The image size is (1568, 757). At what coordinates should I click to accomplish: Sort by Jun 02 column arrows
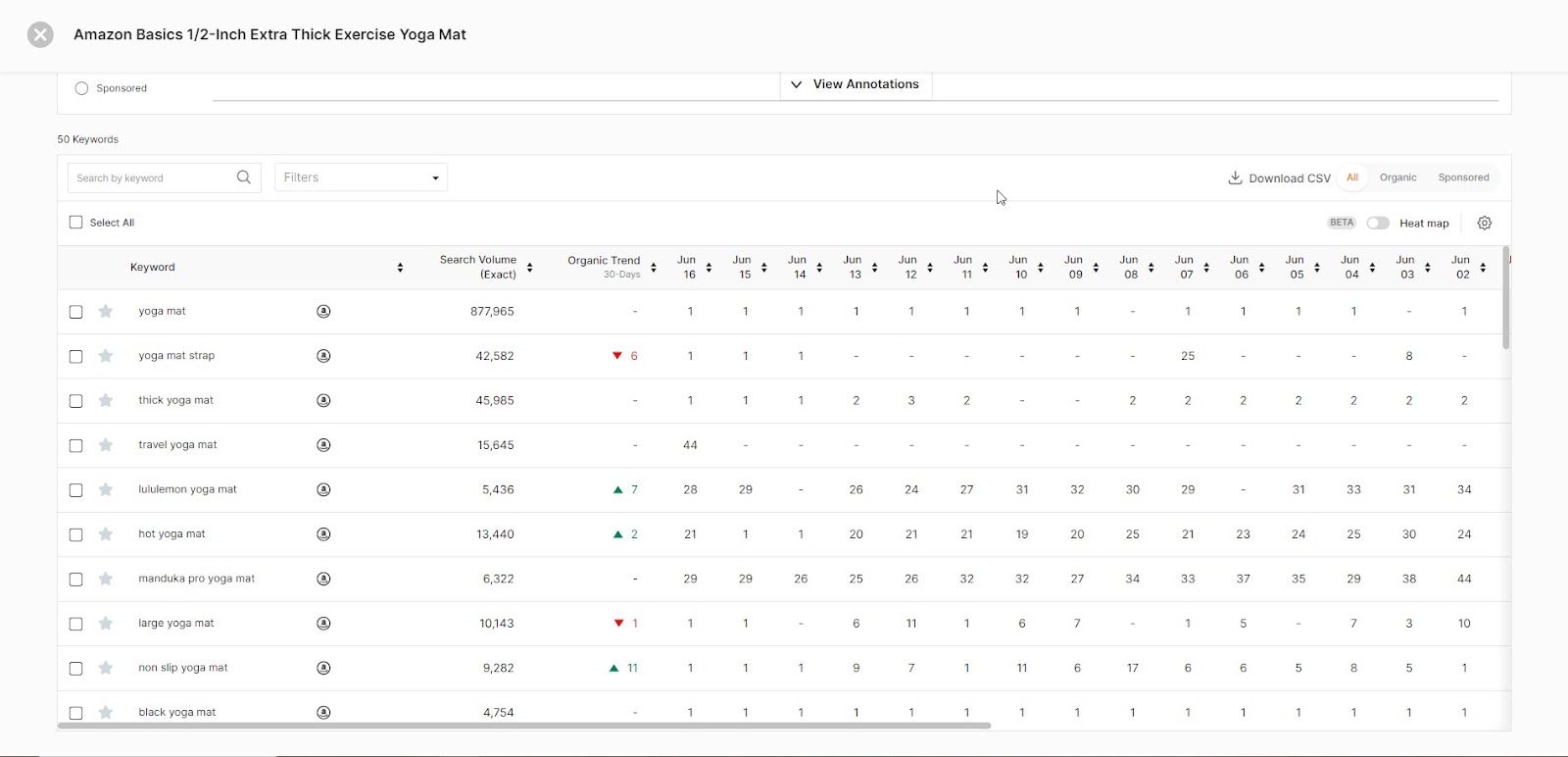coord(1483,268)
